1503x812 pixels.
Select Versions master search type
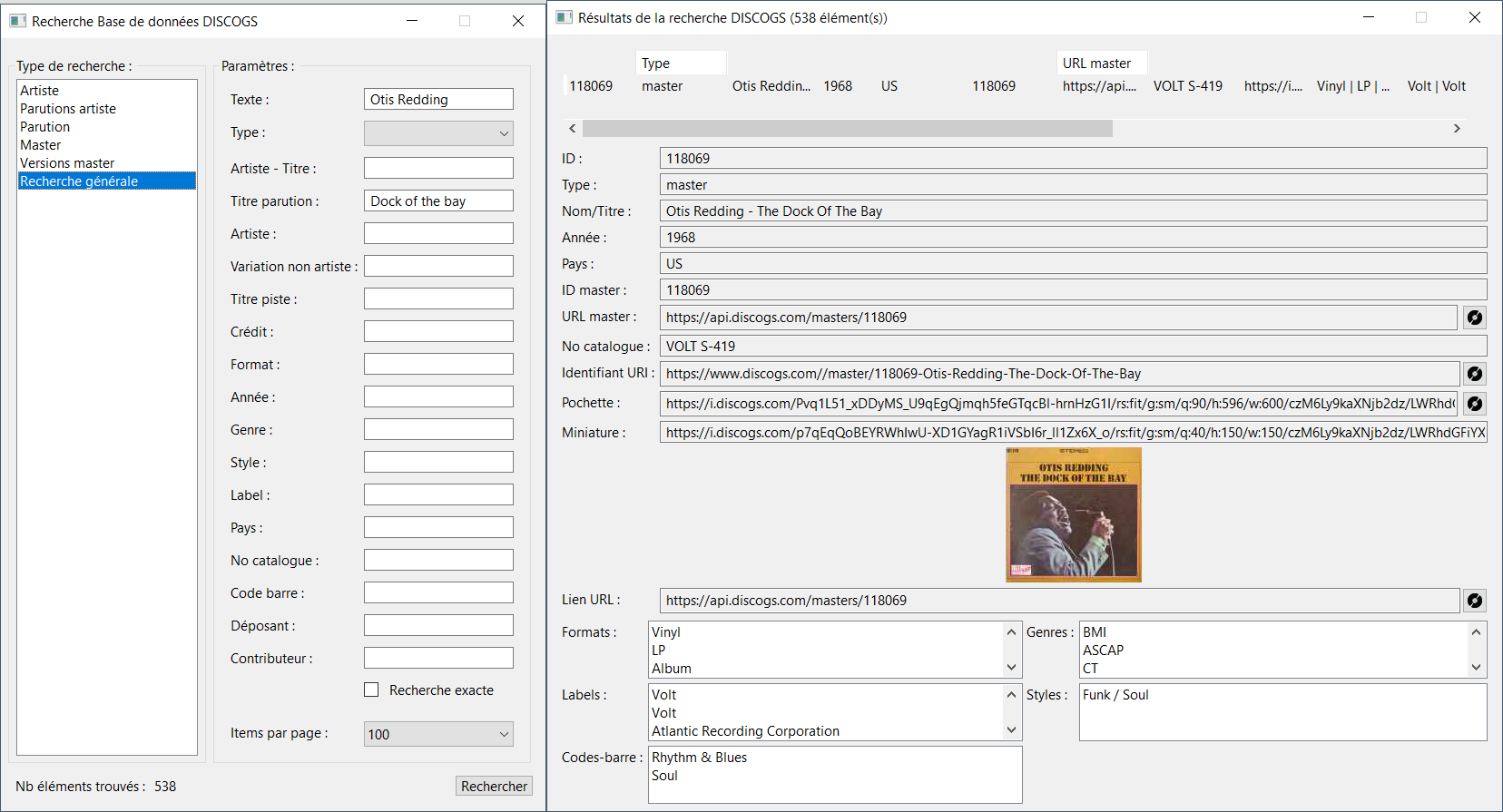(x=68, y=163)
